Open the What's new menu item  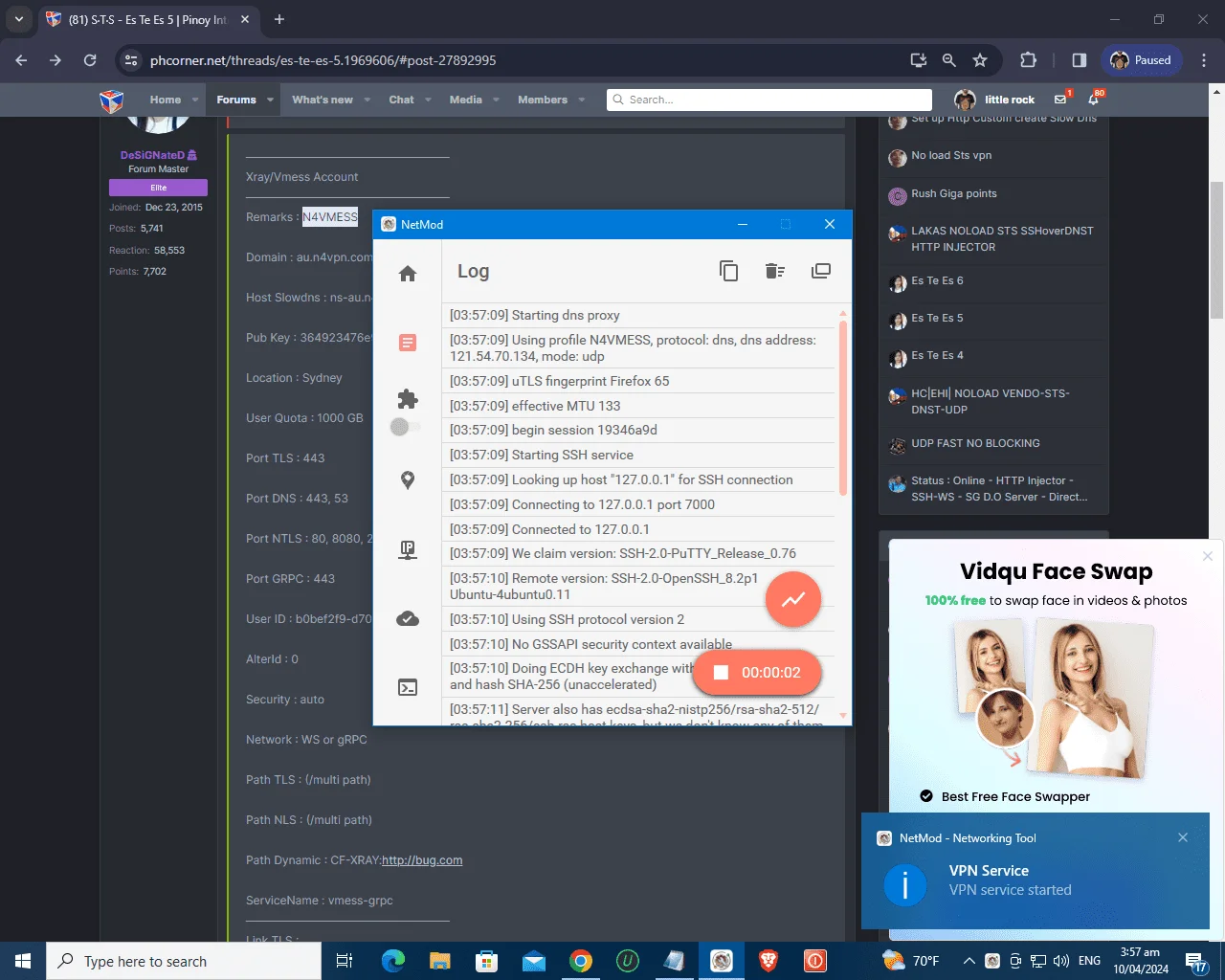[x=323, y=100]
